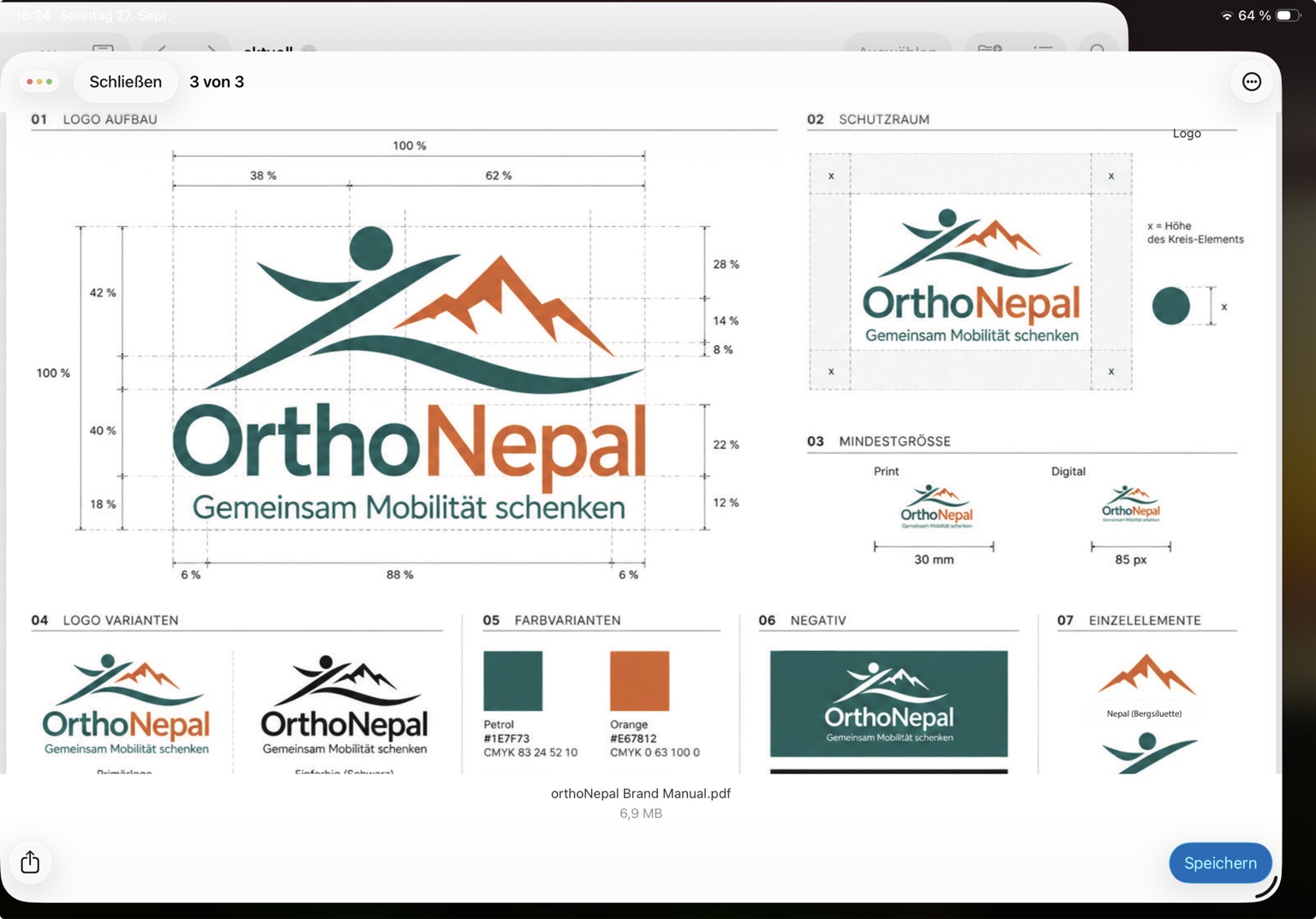This screenshot has height=919, width=1316.
Task: Tap the share icon
Action: [30, 862]
